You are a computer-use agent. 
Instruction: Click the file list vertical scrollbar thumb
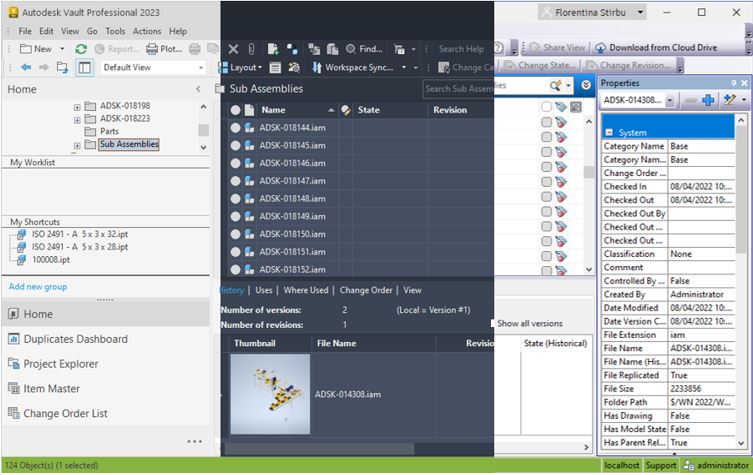[x=589, y=171]
